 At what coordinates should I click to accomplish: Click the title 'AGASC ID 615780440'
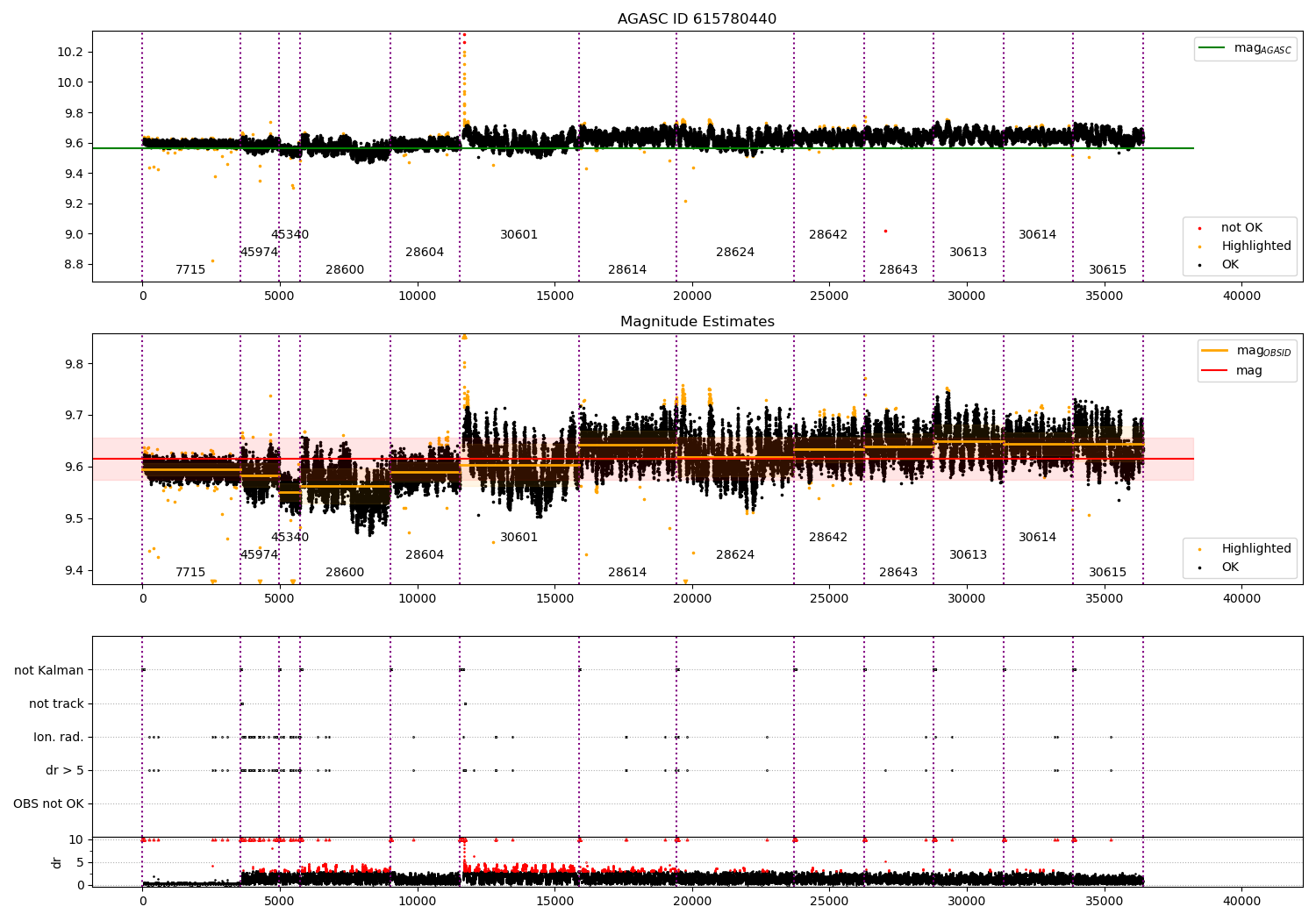click(x=697, y=19)
